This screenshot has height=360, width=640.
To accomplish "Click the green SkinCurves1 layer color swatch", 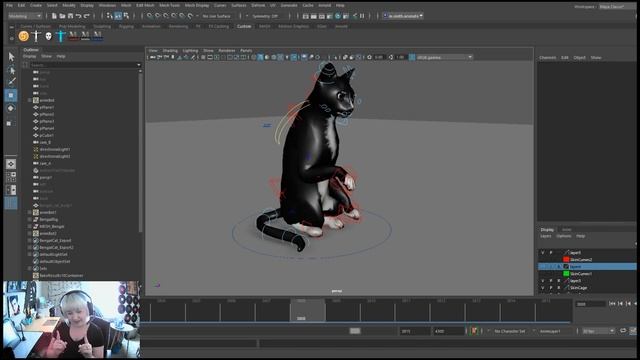I will [x=566, y=274].
